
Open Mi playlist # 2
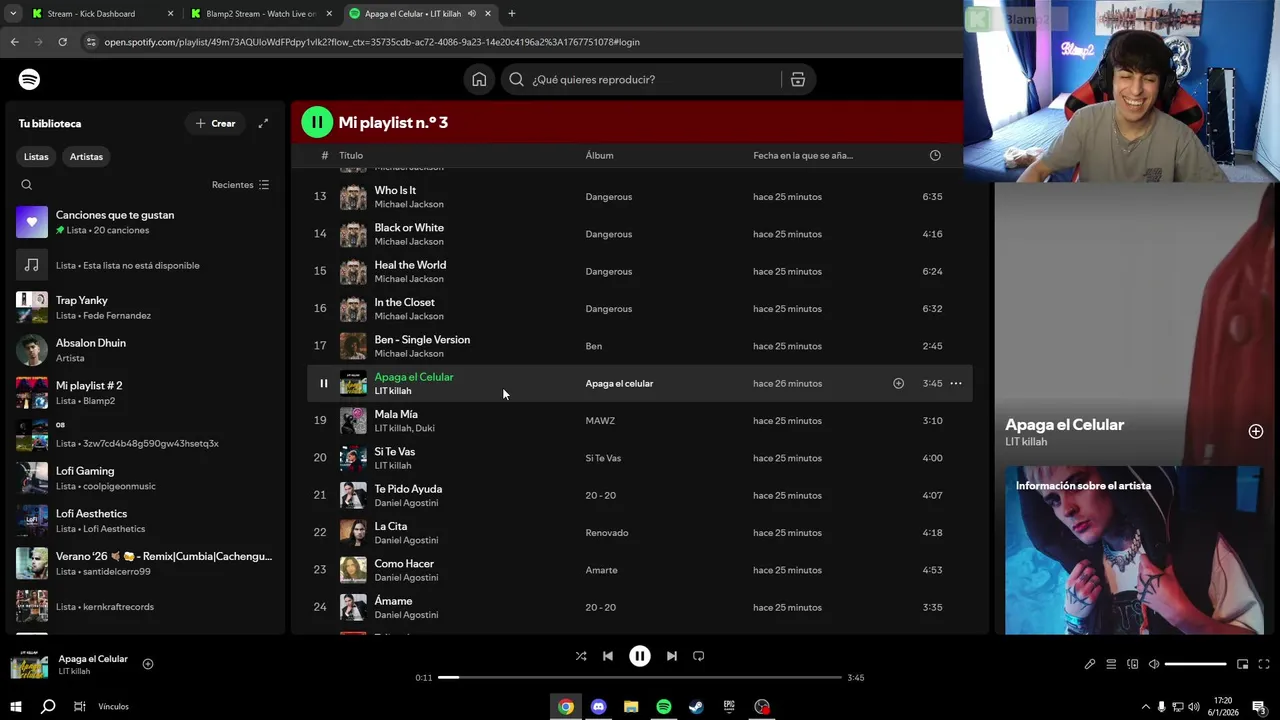coord(145,393)
